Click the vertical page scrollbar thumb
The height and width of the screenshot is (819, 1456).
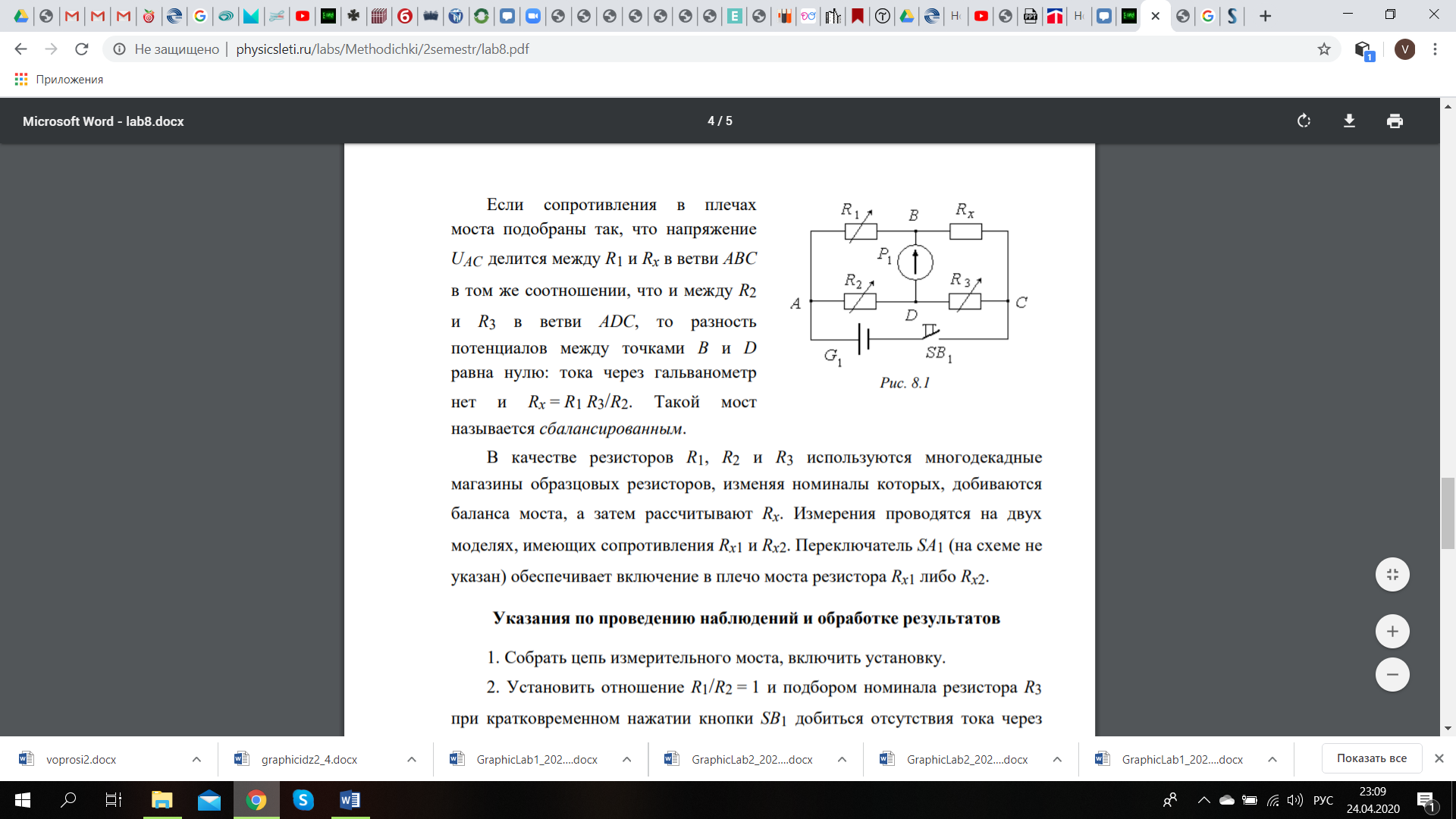(1448, 513)
